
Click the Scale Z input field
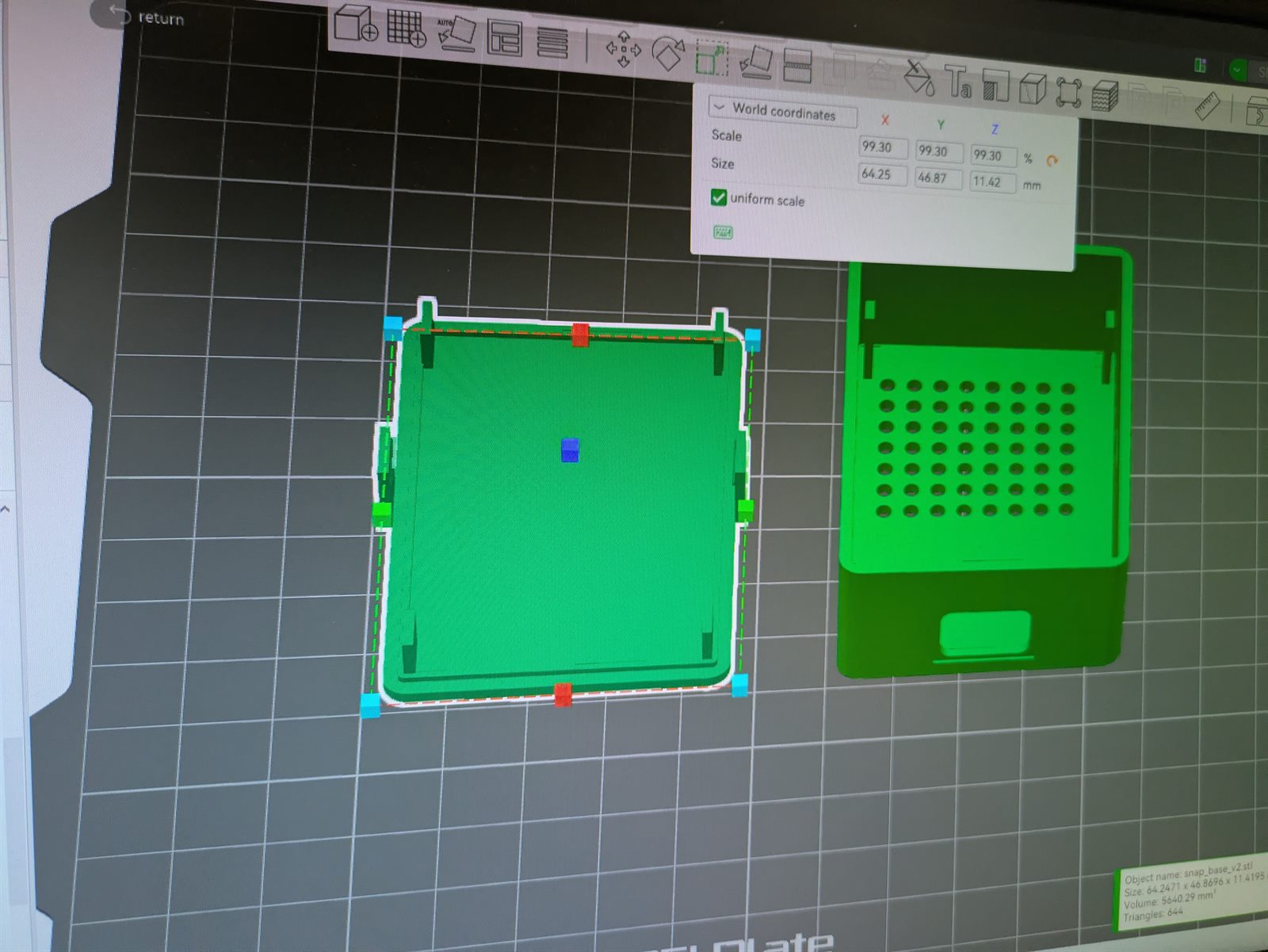pos(993,155)
